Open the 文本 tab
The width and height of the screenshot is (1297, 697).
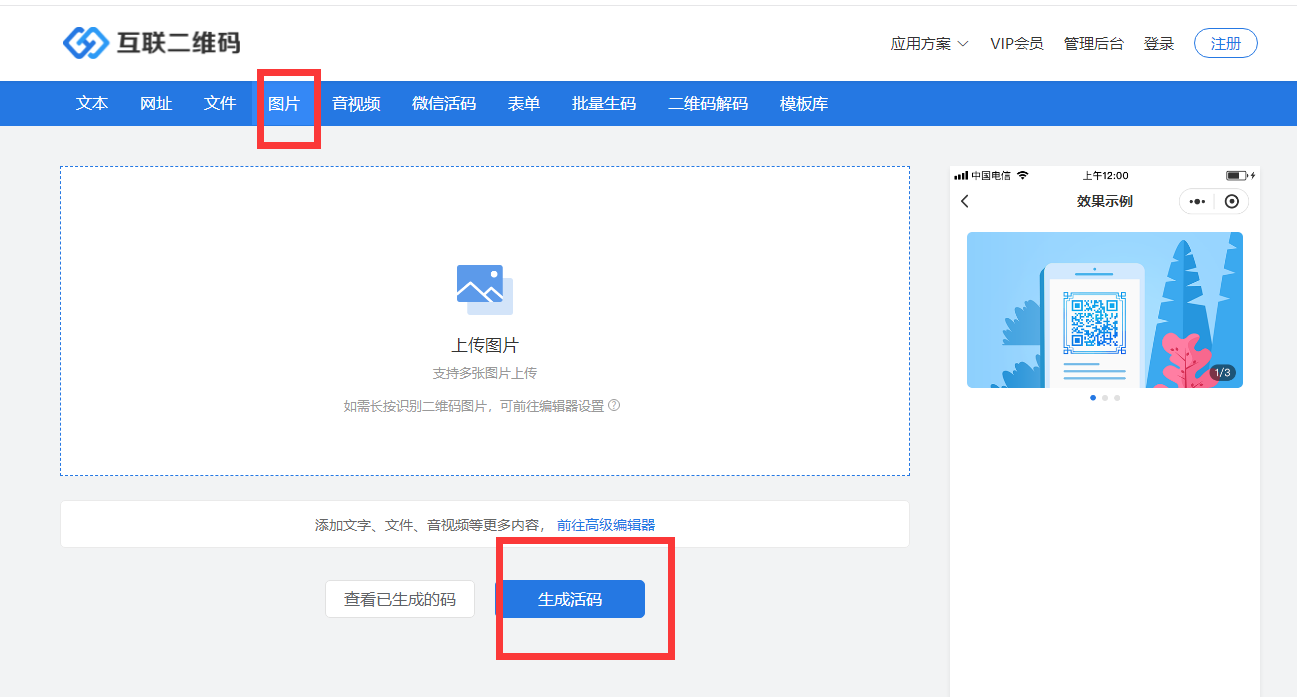pos(92,103)
